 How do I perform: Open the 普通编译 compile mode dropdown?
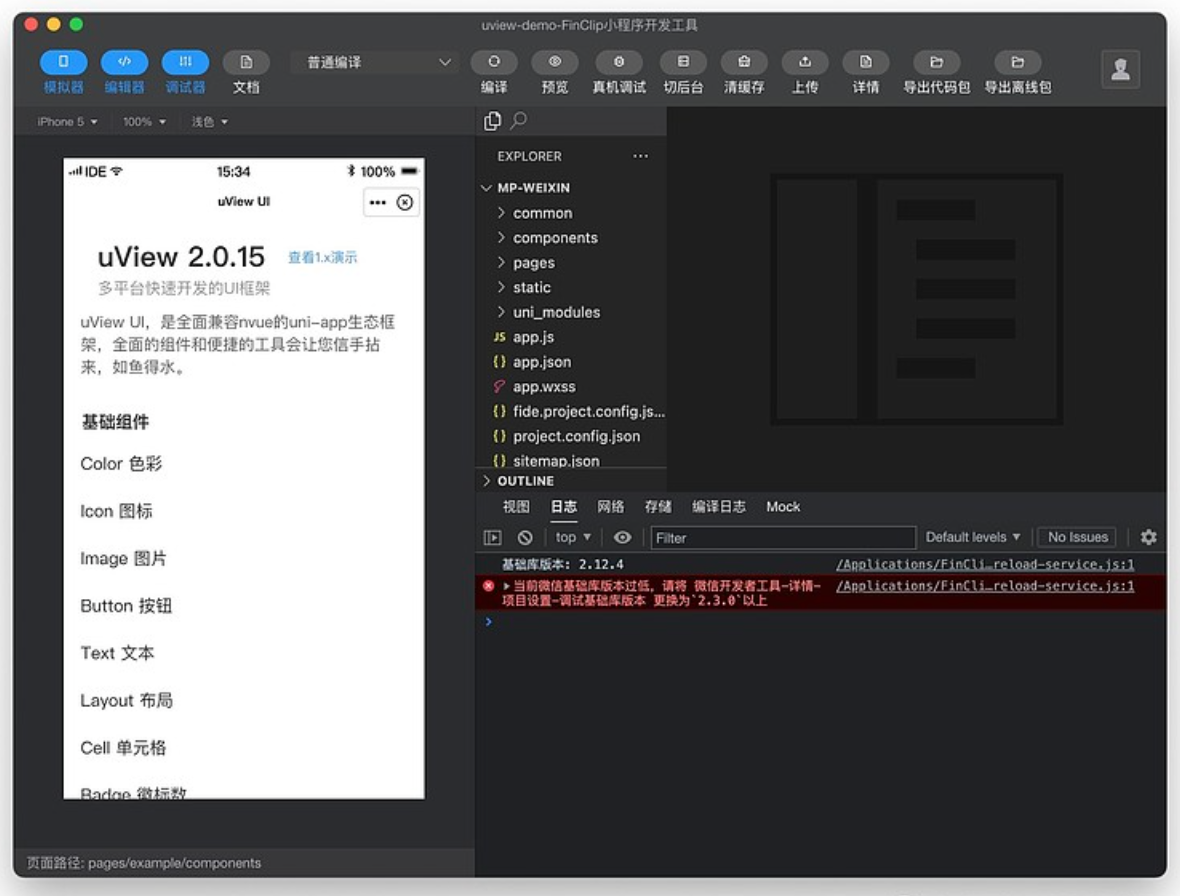[x=375, y=62]
